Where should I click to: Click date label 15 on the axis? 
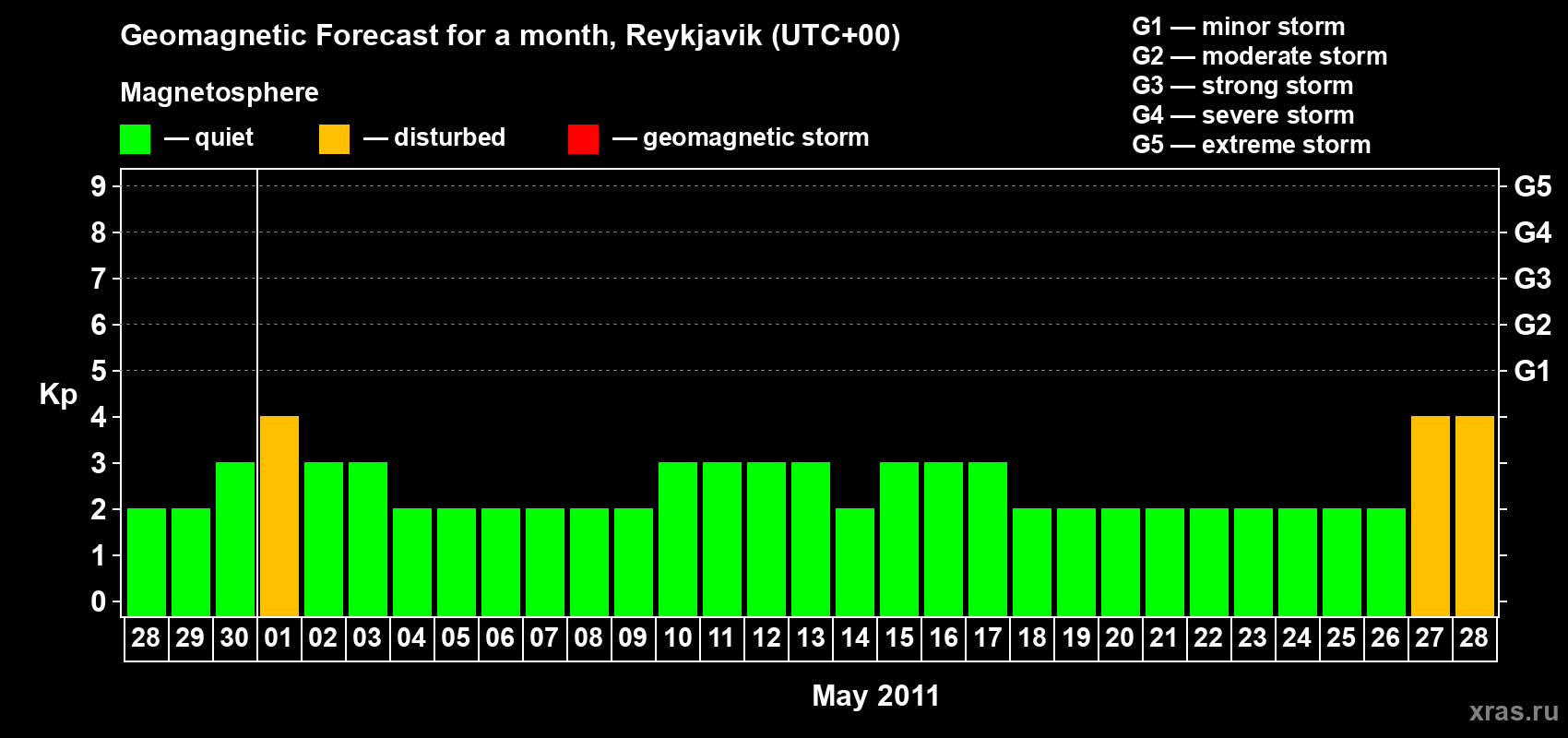899,638
